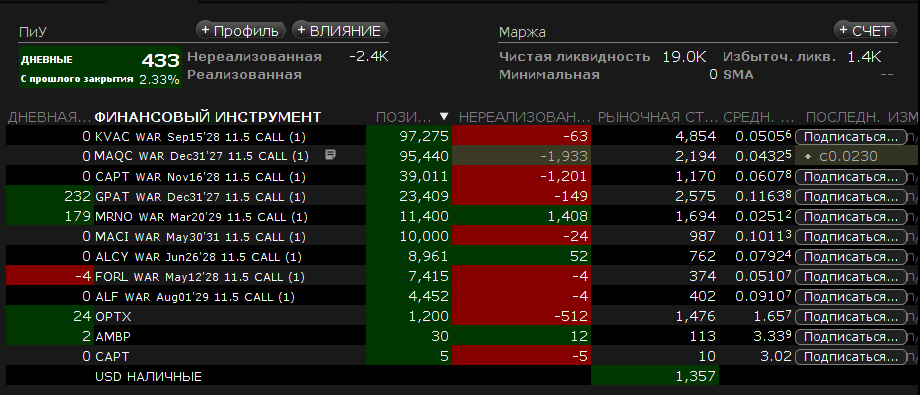Click the SMA label
920x395 pixels.
pos(738,75)
